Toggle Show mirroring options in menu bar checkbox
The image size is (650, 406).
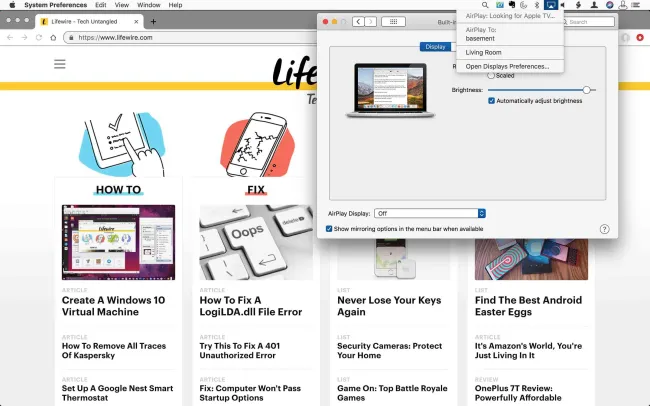pyautogui.click(x=330, y=229)
